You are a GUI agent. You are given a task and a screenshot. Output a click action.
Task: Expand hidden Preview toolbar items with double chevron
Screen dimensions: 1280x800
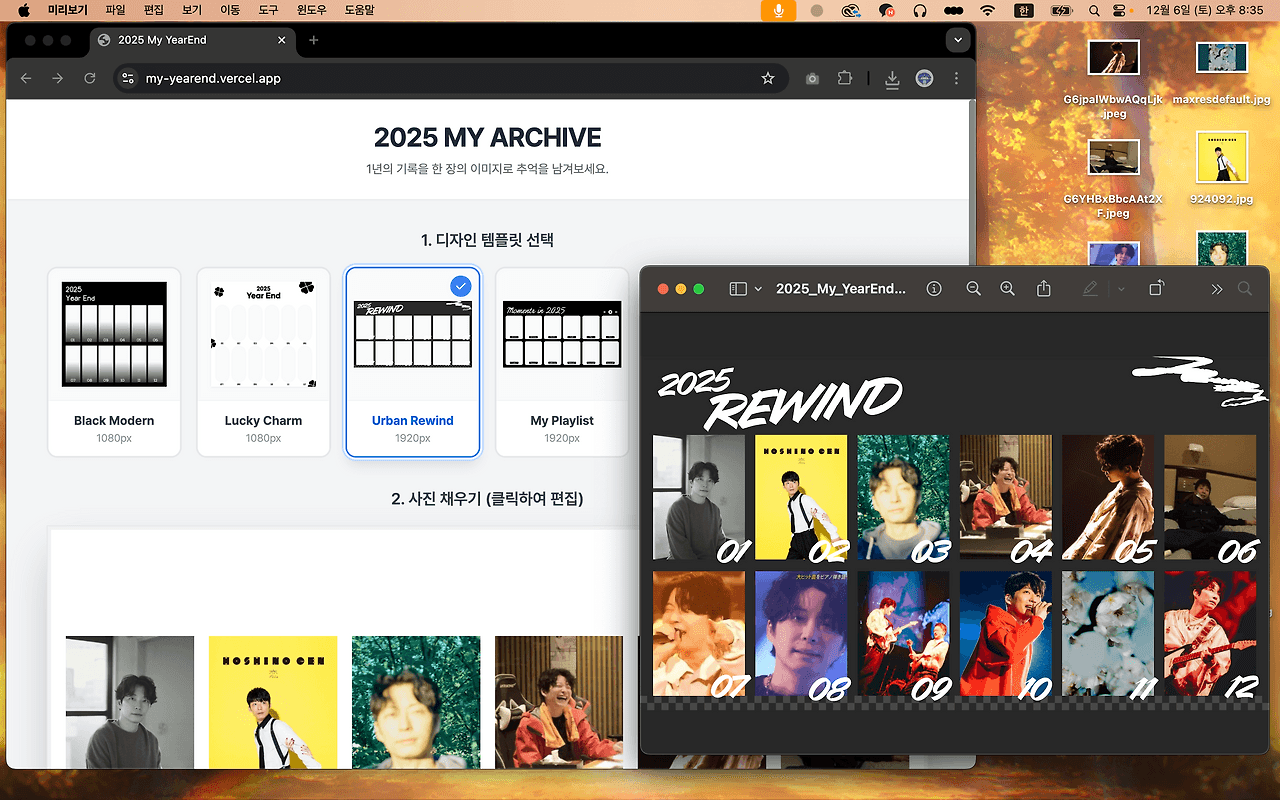click(1216, 289)
